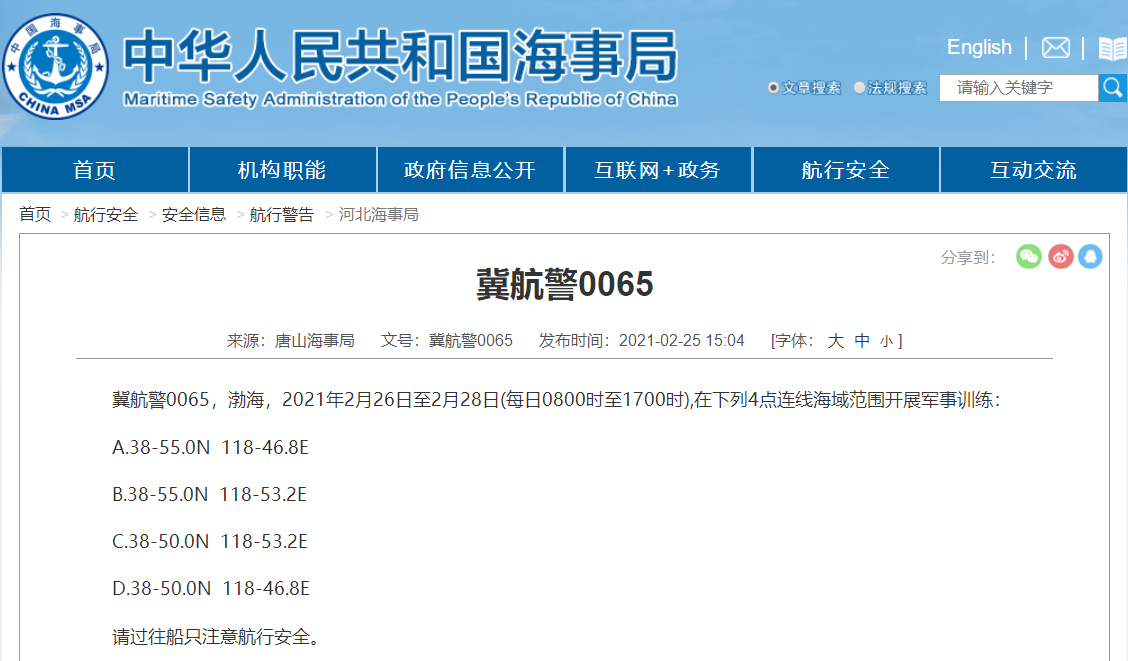The width and height of the screenshot is (1128, 661).
Task: Go to 航行安全 breadcrumb link
Action: pos(106,214)
